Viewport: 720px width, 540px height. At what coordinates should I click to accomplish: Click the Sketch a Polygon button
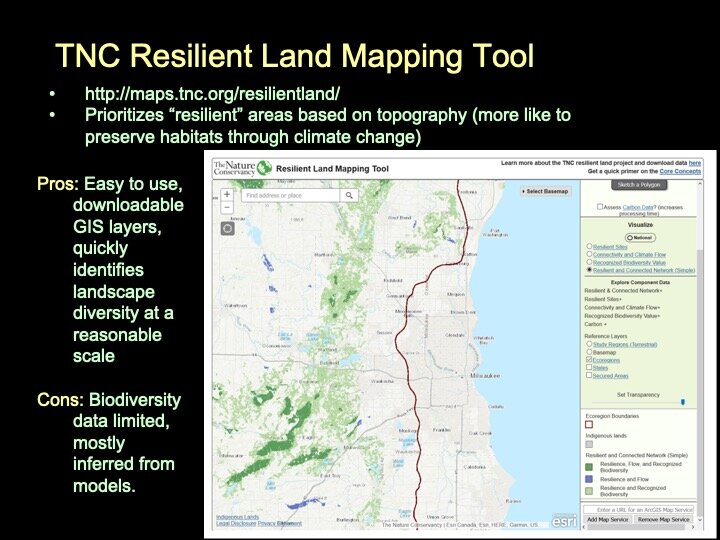[639, 185]
